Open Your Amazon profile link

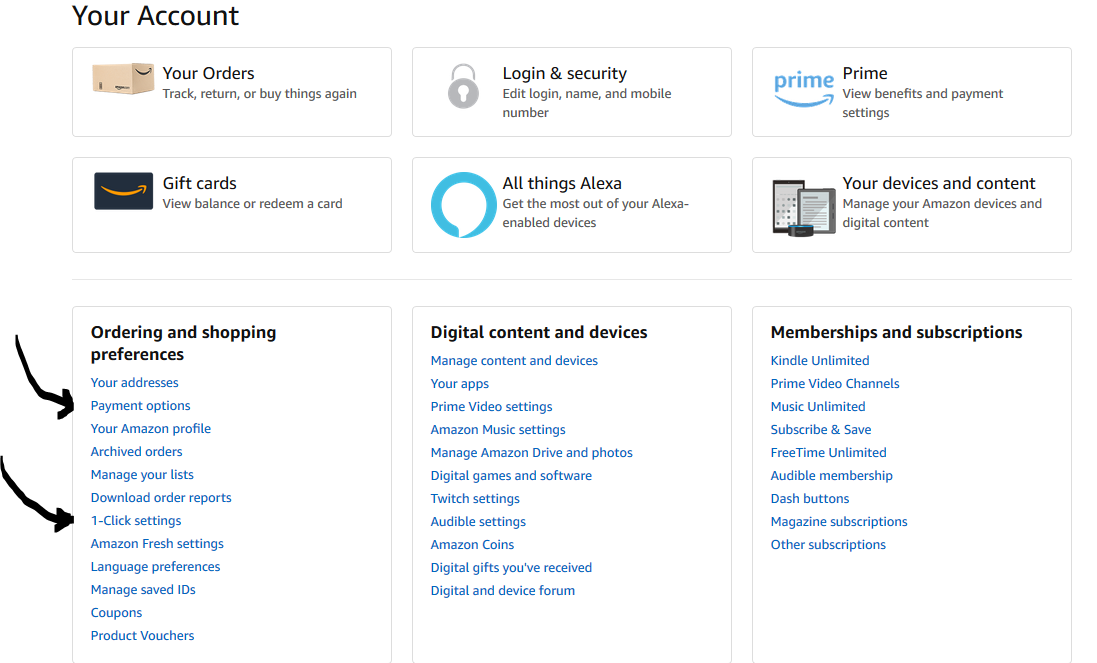click(150, 429)
